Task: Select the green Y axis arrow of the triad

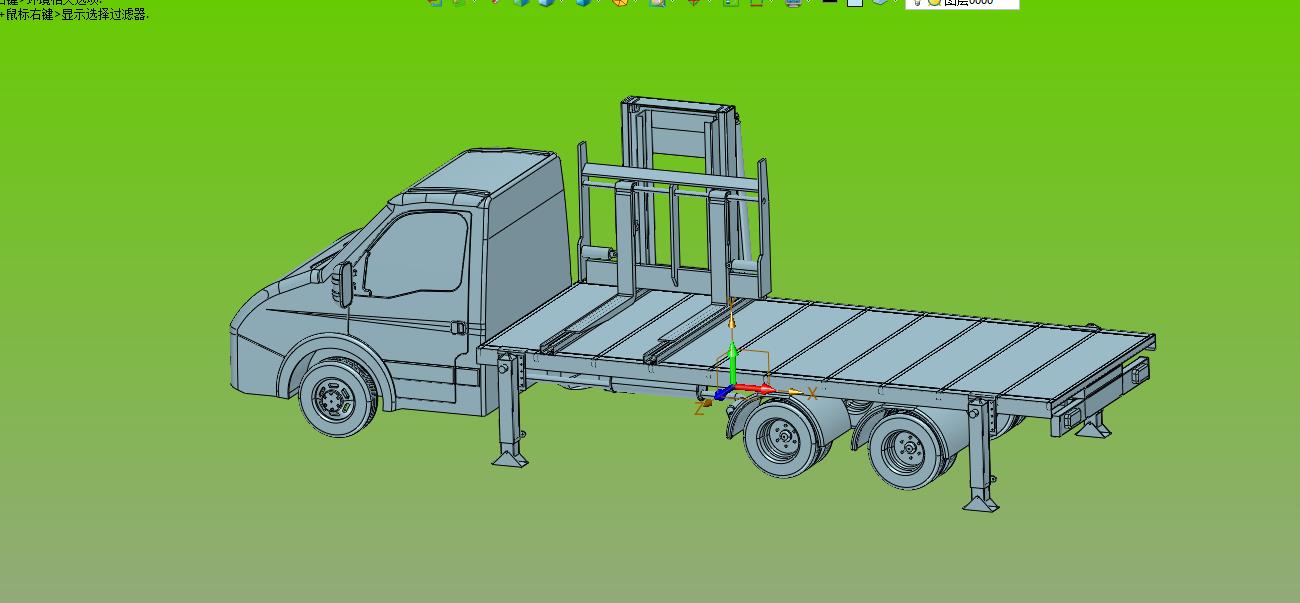Action: tap(732, 363)
